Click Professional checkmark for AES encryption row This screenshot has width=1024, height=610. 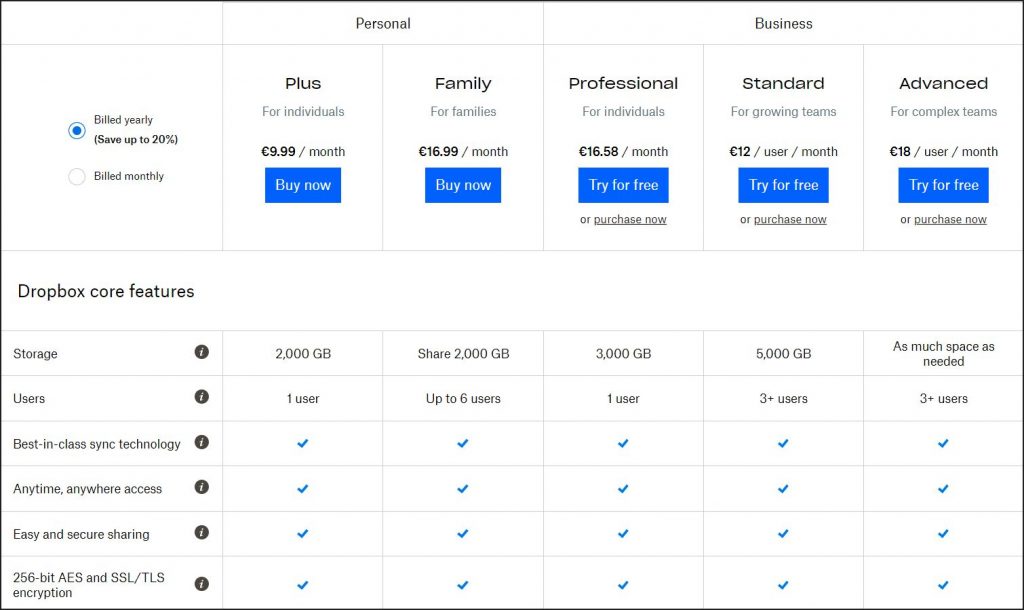[623, 585]
